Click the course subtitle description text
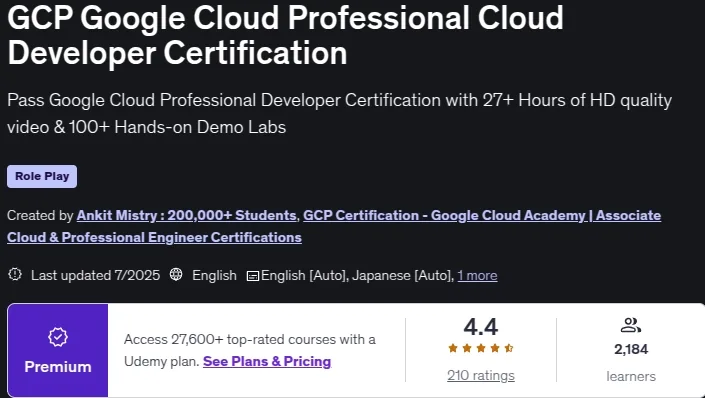The height and width of the screenshot is (398, 705). pyautogui.click(x=339, y=113)
